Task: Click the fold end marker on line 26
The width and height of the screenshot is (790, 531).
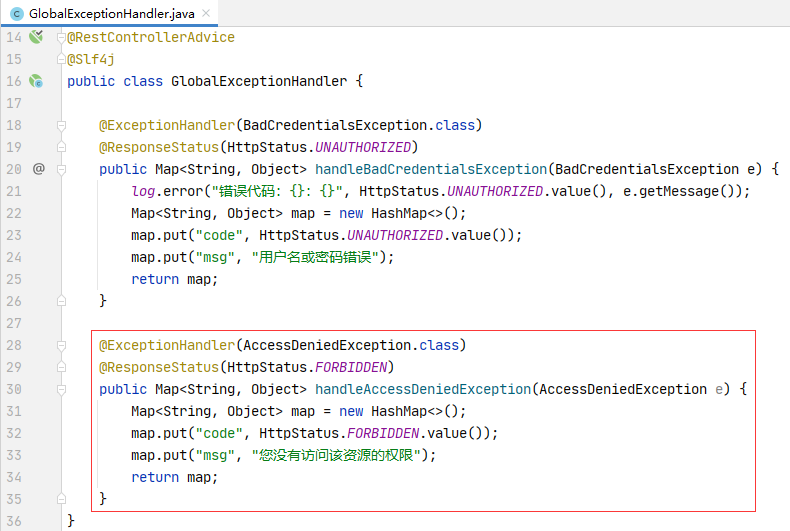Action: (x=61, y=301)
